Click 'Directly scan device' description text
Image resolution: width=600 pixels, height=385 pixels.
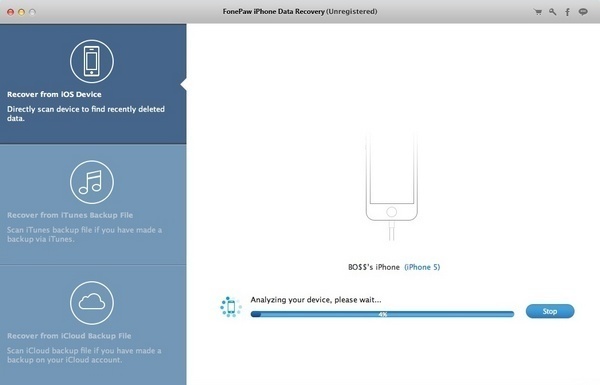[86, 114]
